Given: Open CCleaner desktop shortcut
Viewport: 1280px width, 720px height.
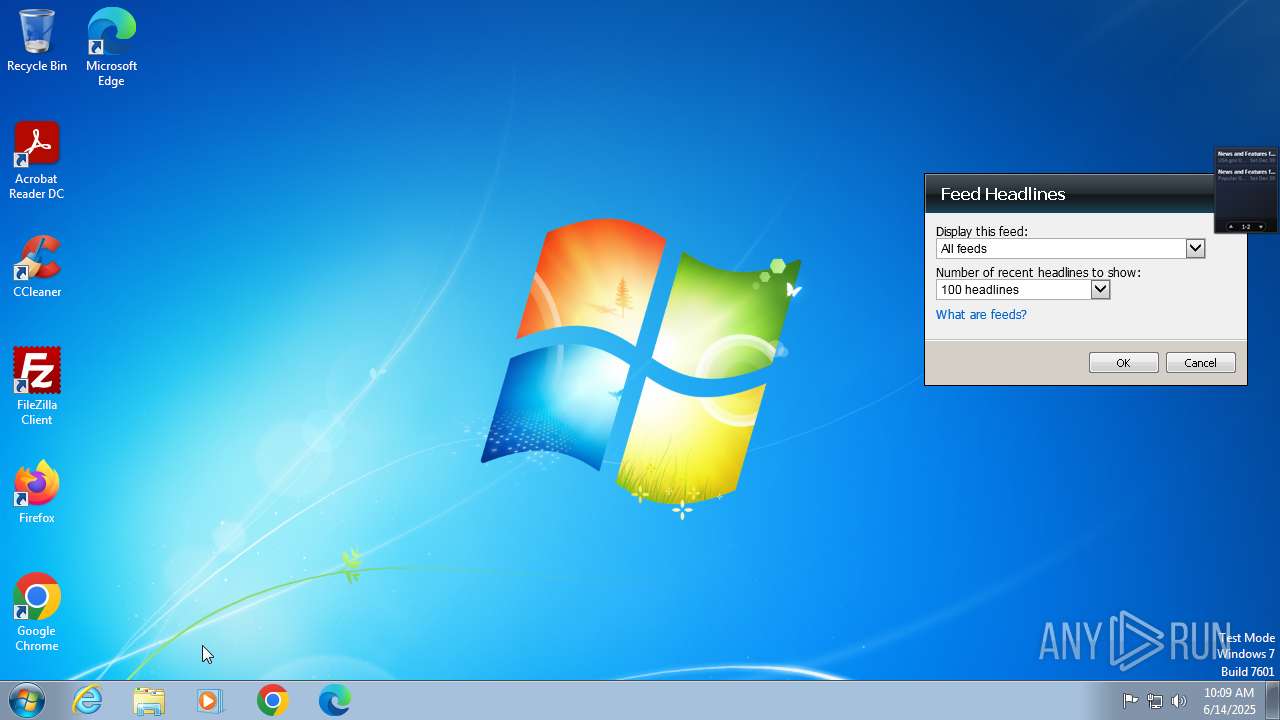Looking at the screenshot, I should click(37, 267).
